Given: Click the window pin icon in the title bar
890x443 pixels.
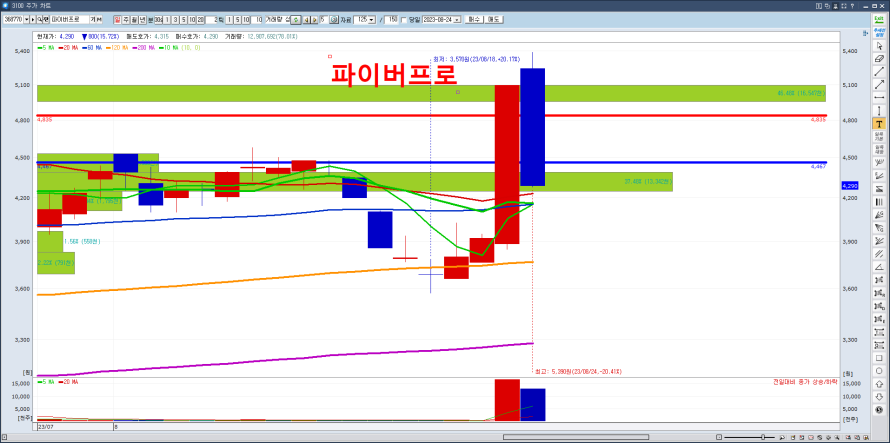Looking at the screenshot, I should (836, 5).
